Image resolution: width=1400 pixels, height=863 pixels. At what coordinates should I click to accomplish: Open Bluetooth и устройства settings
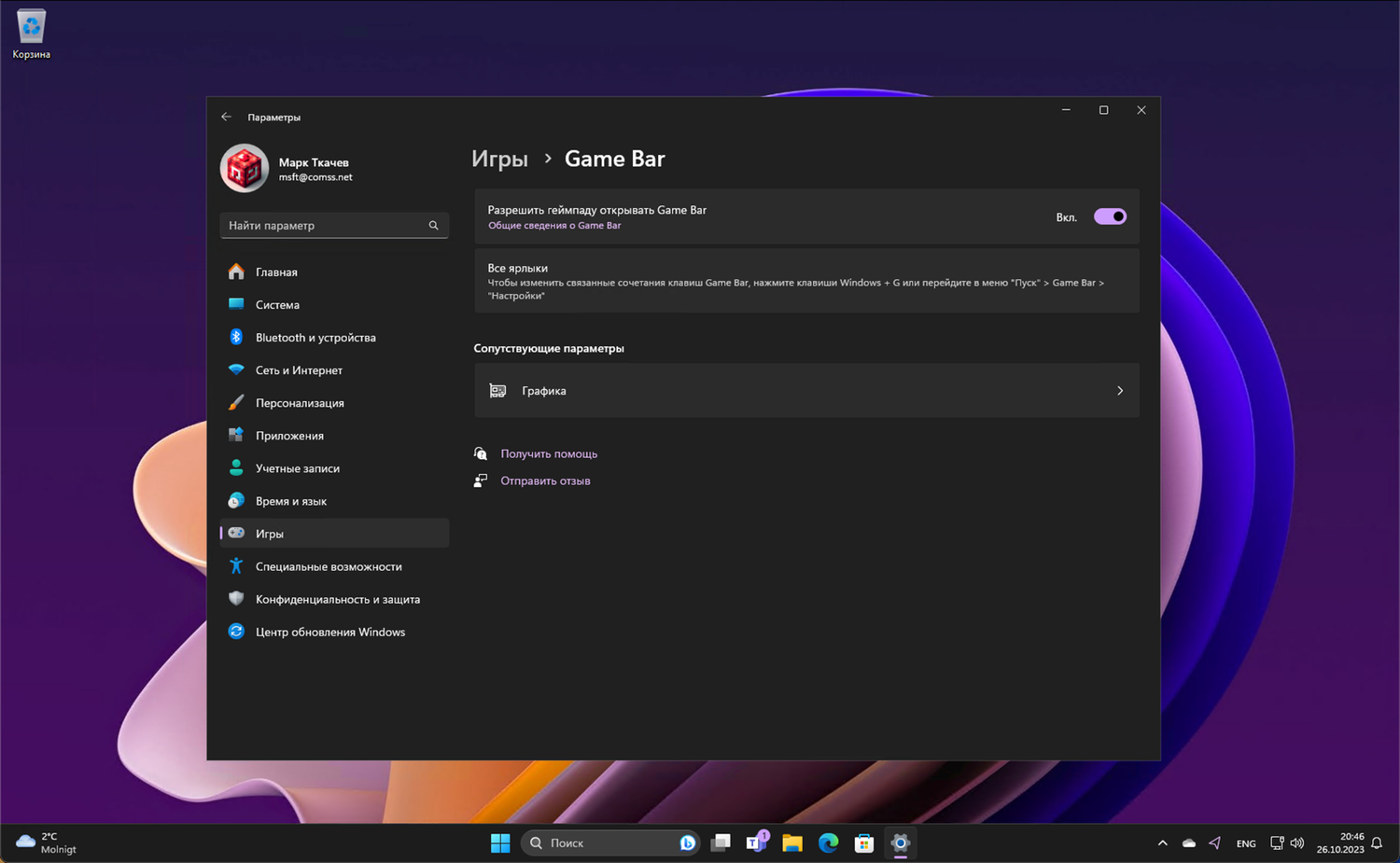(x=315, y=338)
